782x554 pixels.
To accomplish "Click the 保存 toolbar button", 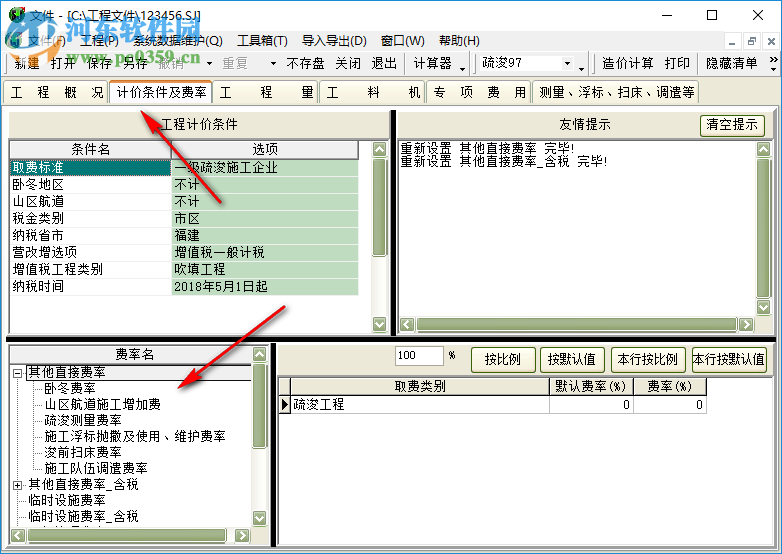I will (99, 63).
